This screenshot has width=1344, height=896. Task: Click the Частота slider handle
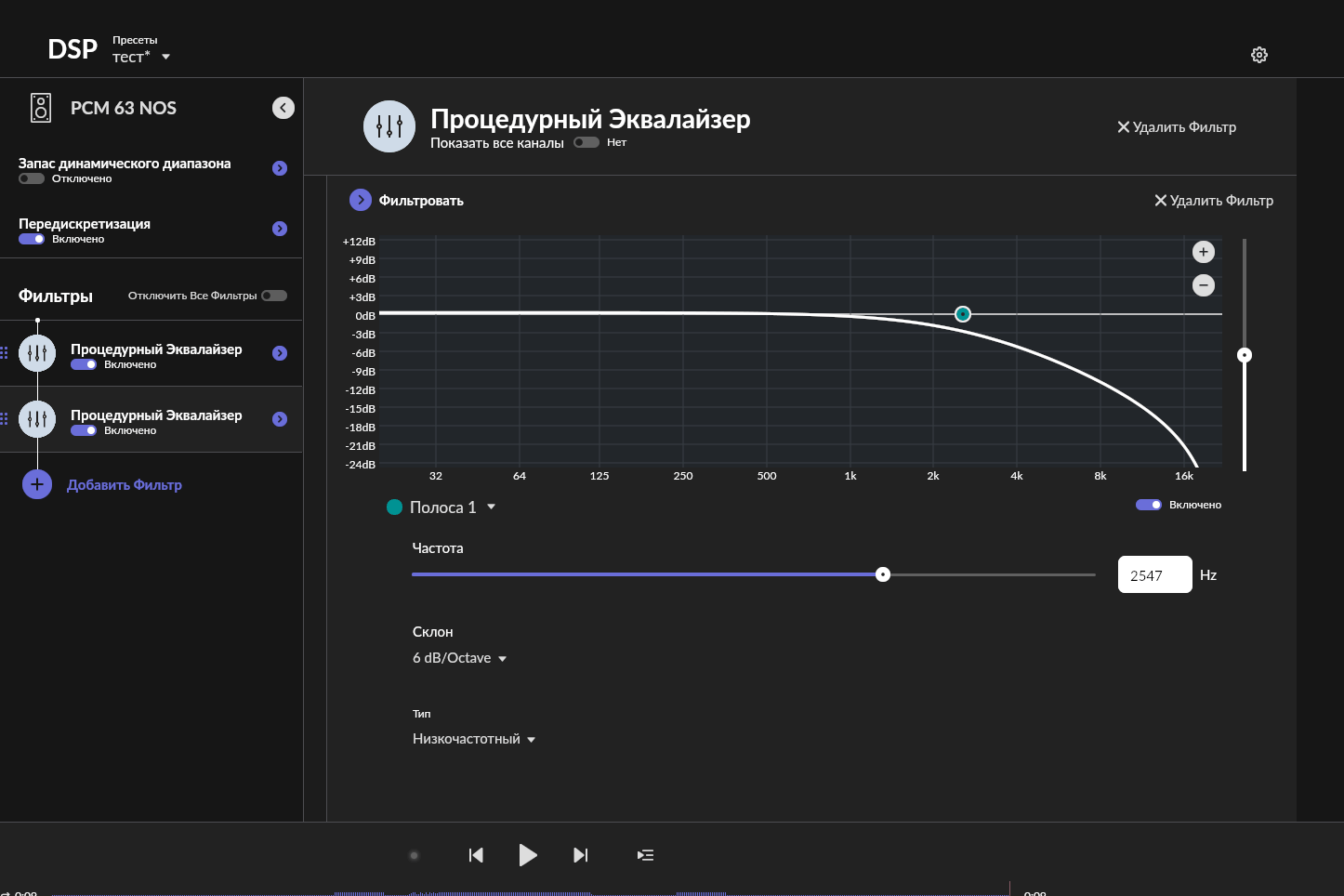[883, 574]
